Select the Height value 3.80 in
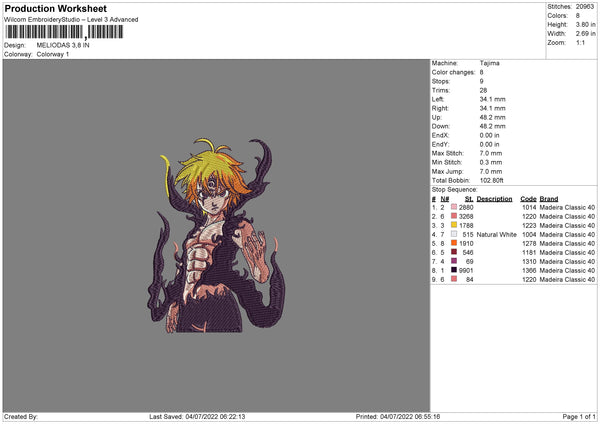Viewport: 600px width, 424px height. tap(585, 24)
